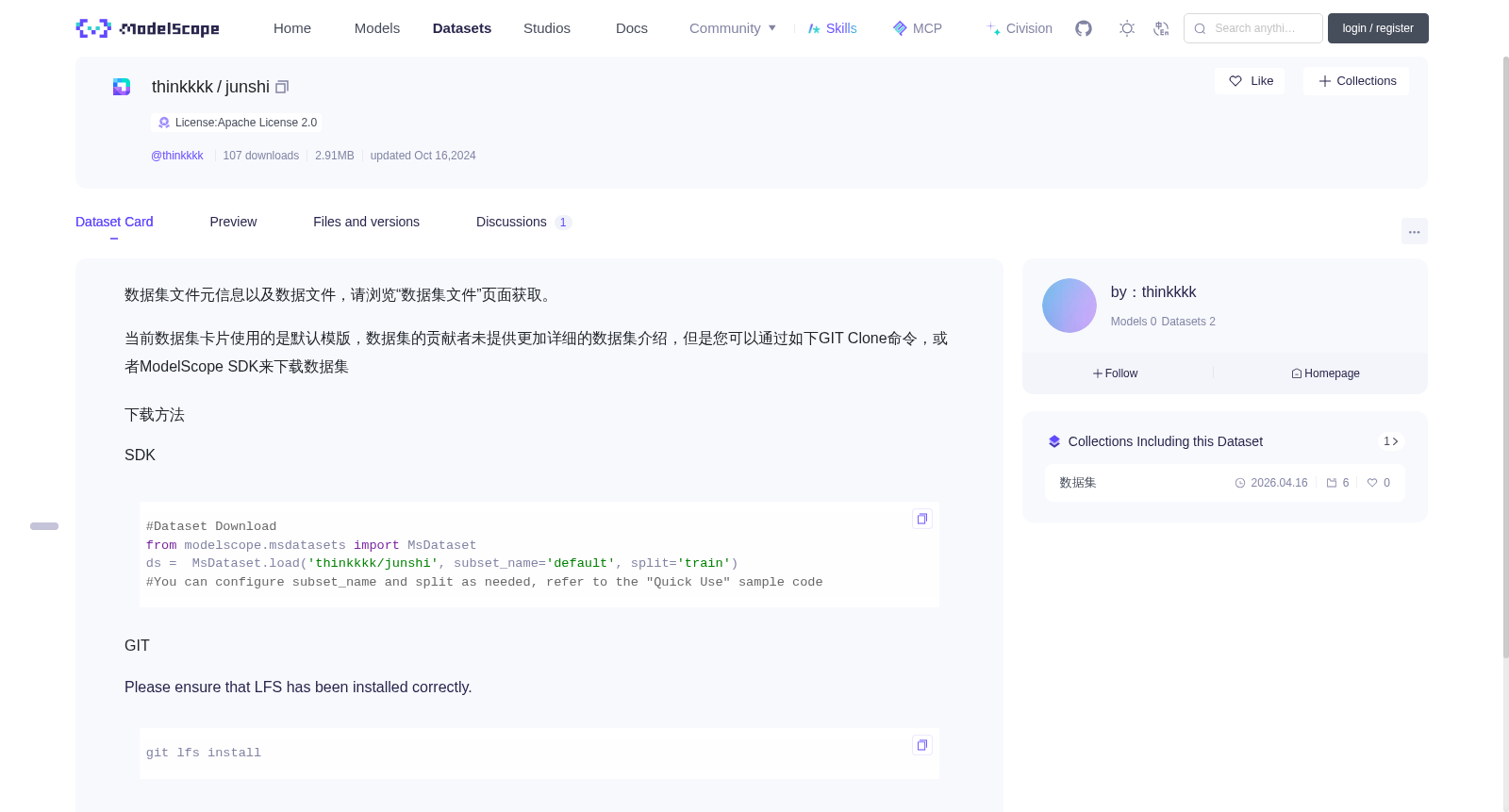1509x812 pixels.
Task: Click the '107 downloads' text
Action: pyautogui.click(x=261, y=156)
